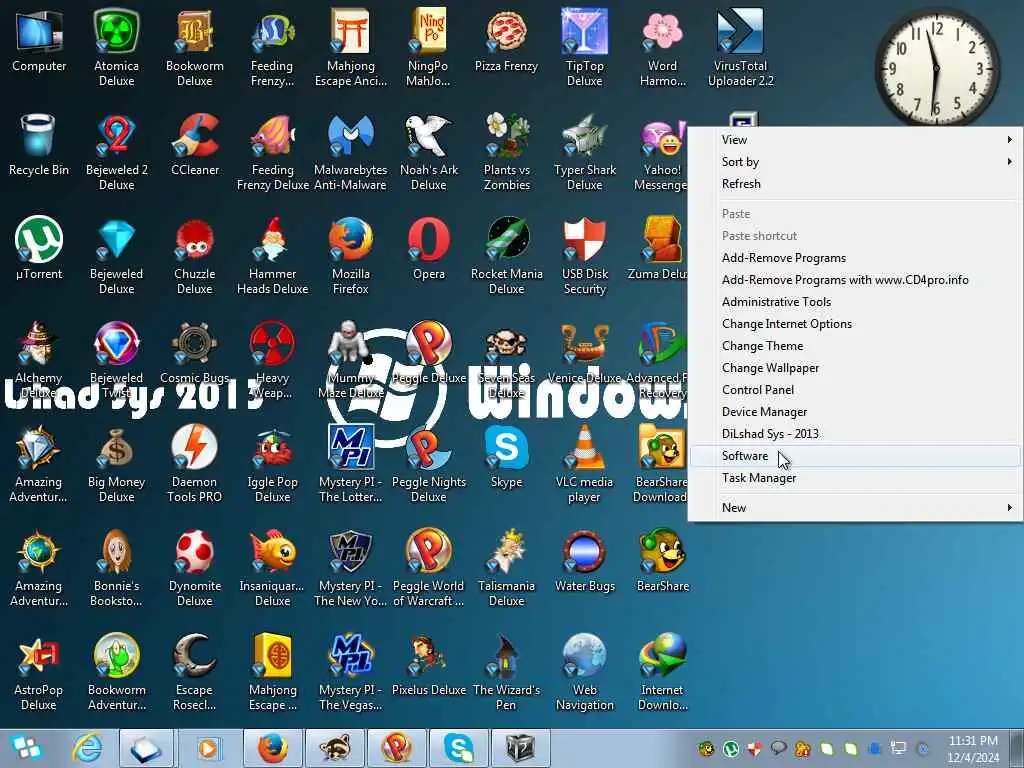Viewport: 1024px width, 768px height.
Task: Expand the Sort by submenu
Action: point(856,162)
